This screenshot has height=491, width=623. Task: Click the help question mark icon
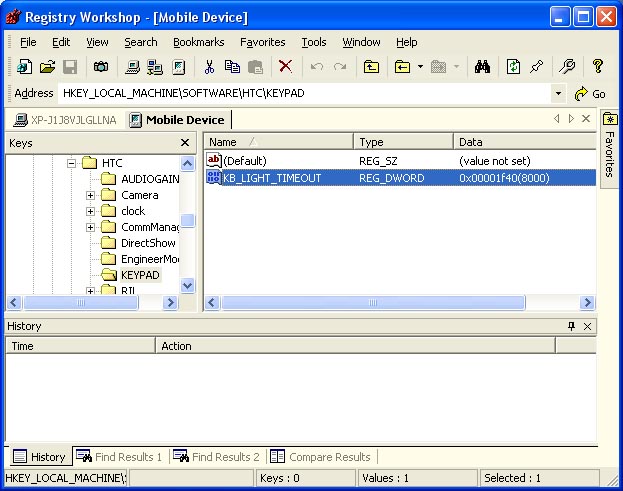click(598, 67)
